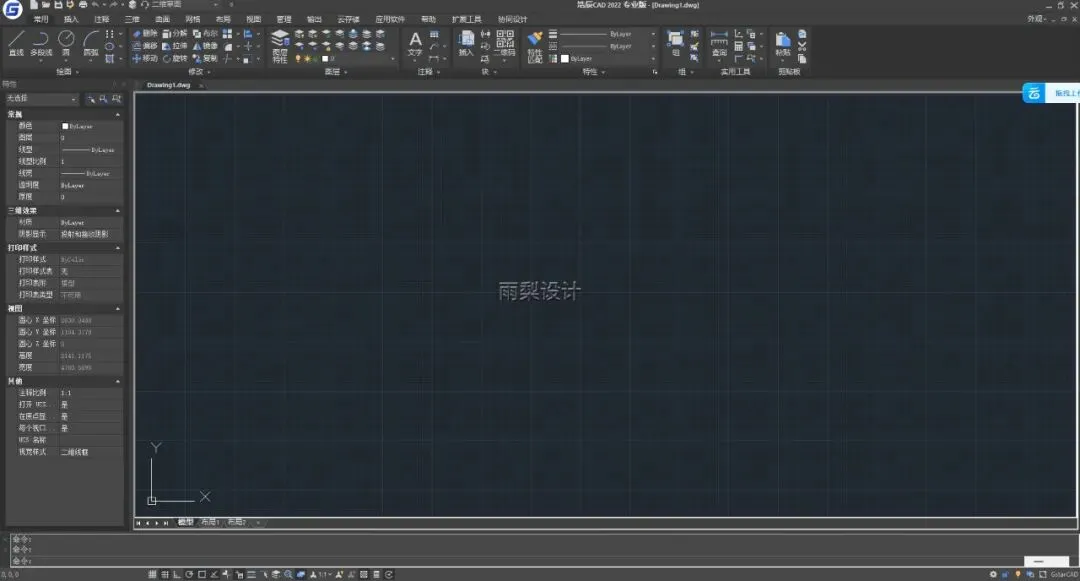Viewport: 1080px width, 581px height.
Task: Switch to the 布局2 layout tab
Action: pos(237,522)
